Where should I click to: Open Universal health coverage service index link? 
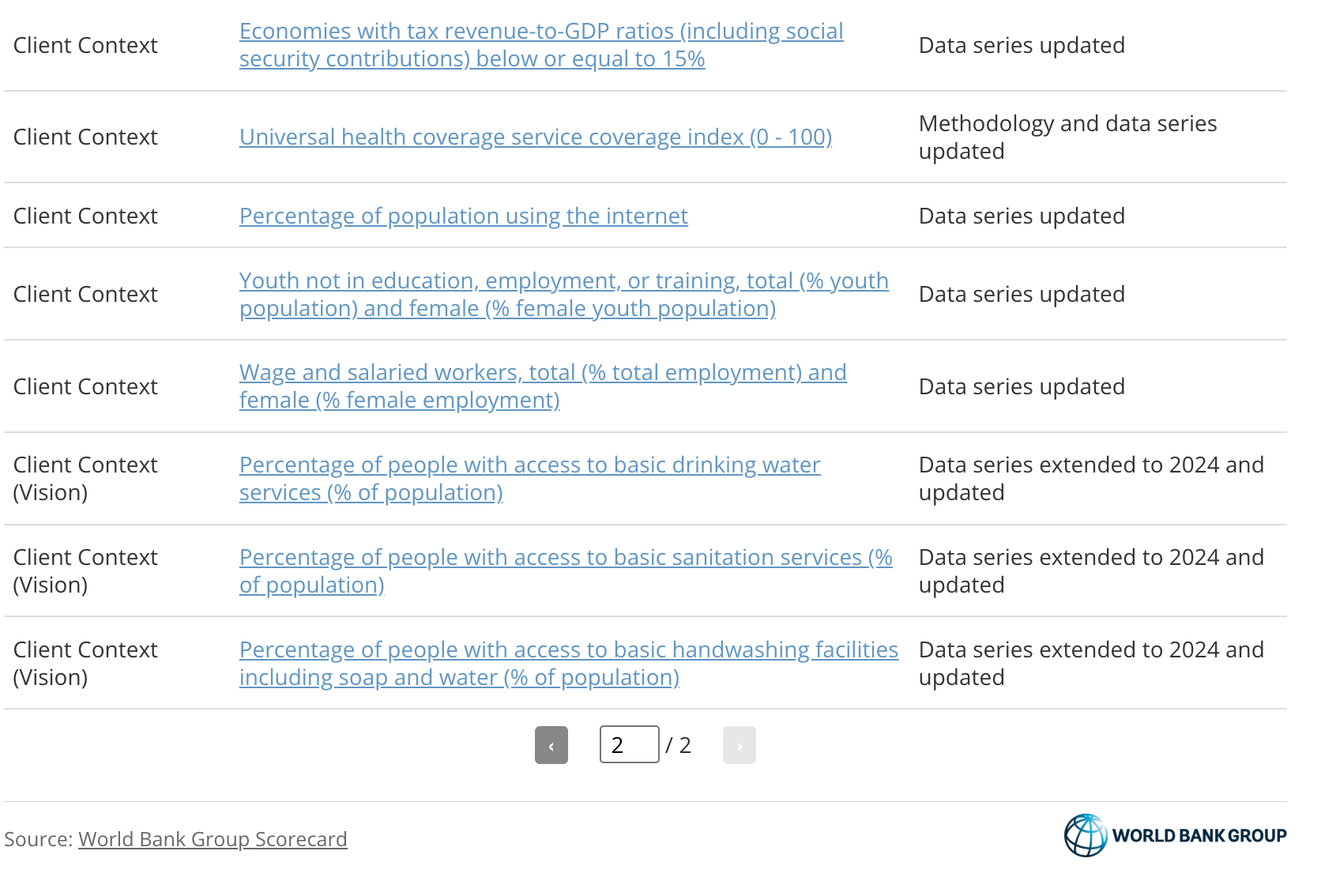[535, 137]
